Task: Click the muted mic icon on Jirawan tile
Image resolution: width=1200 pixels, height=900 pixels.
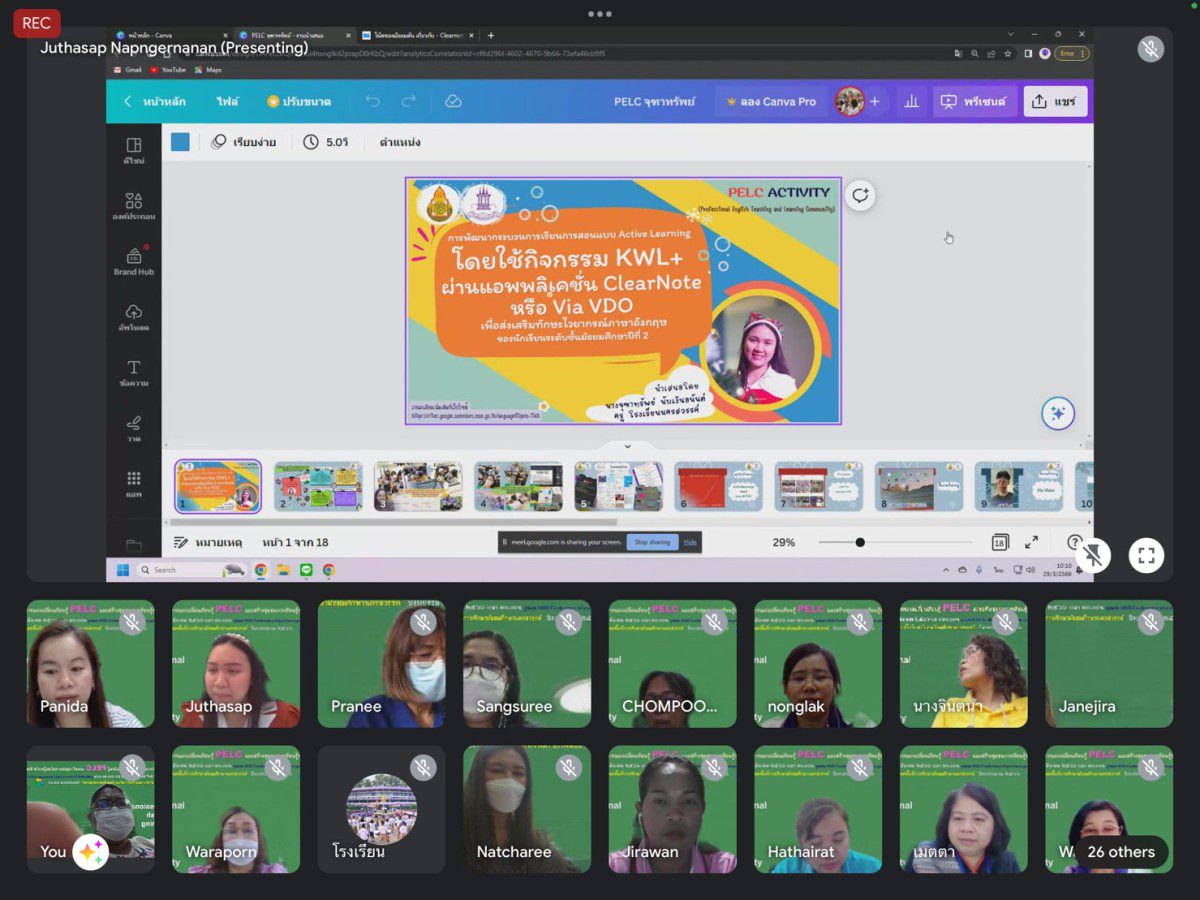Action: click(x=714, y=768)
